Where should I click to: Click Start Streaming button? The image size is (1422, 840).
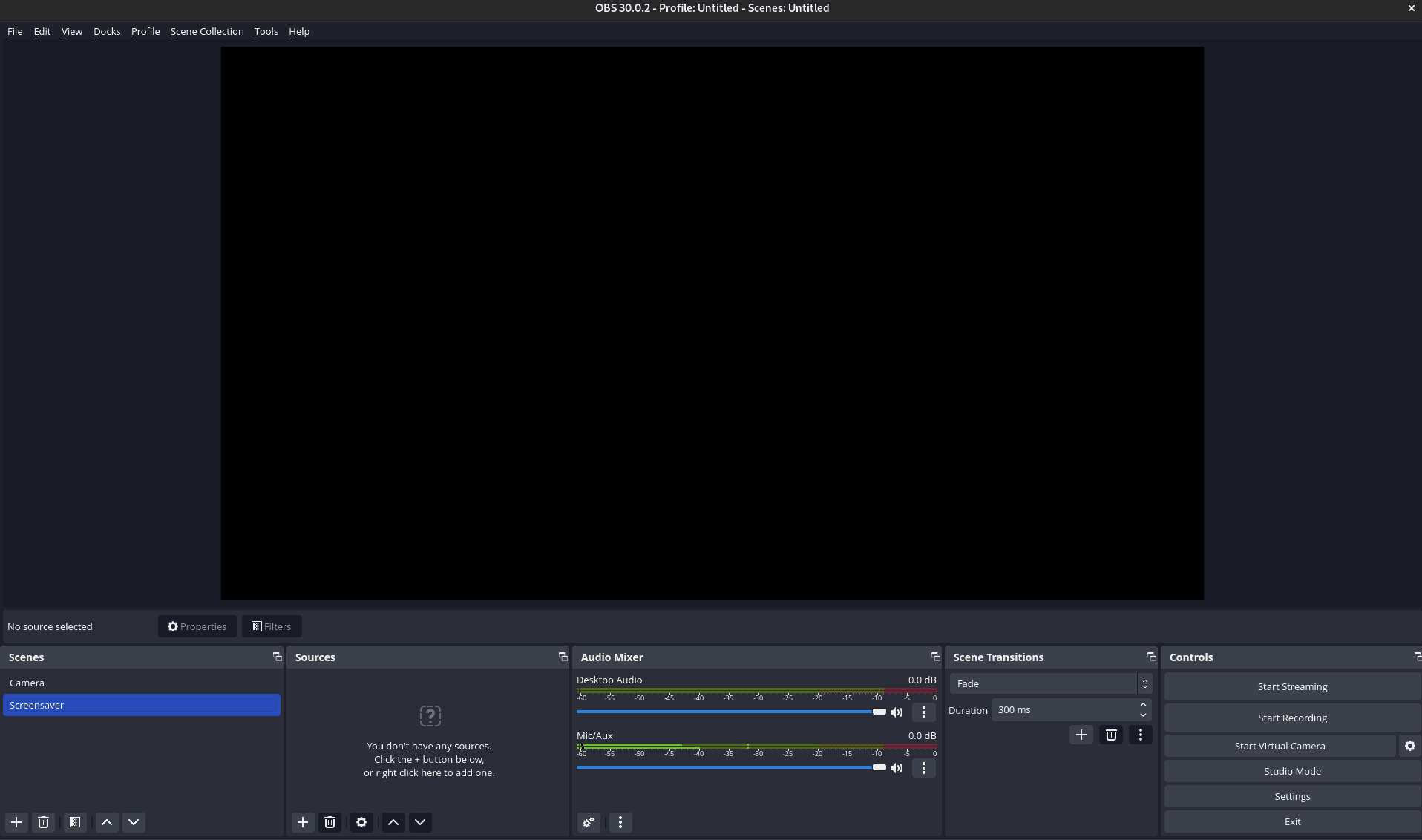pos(1291,686)
